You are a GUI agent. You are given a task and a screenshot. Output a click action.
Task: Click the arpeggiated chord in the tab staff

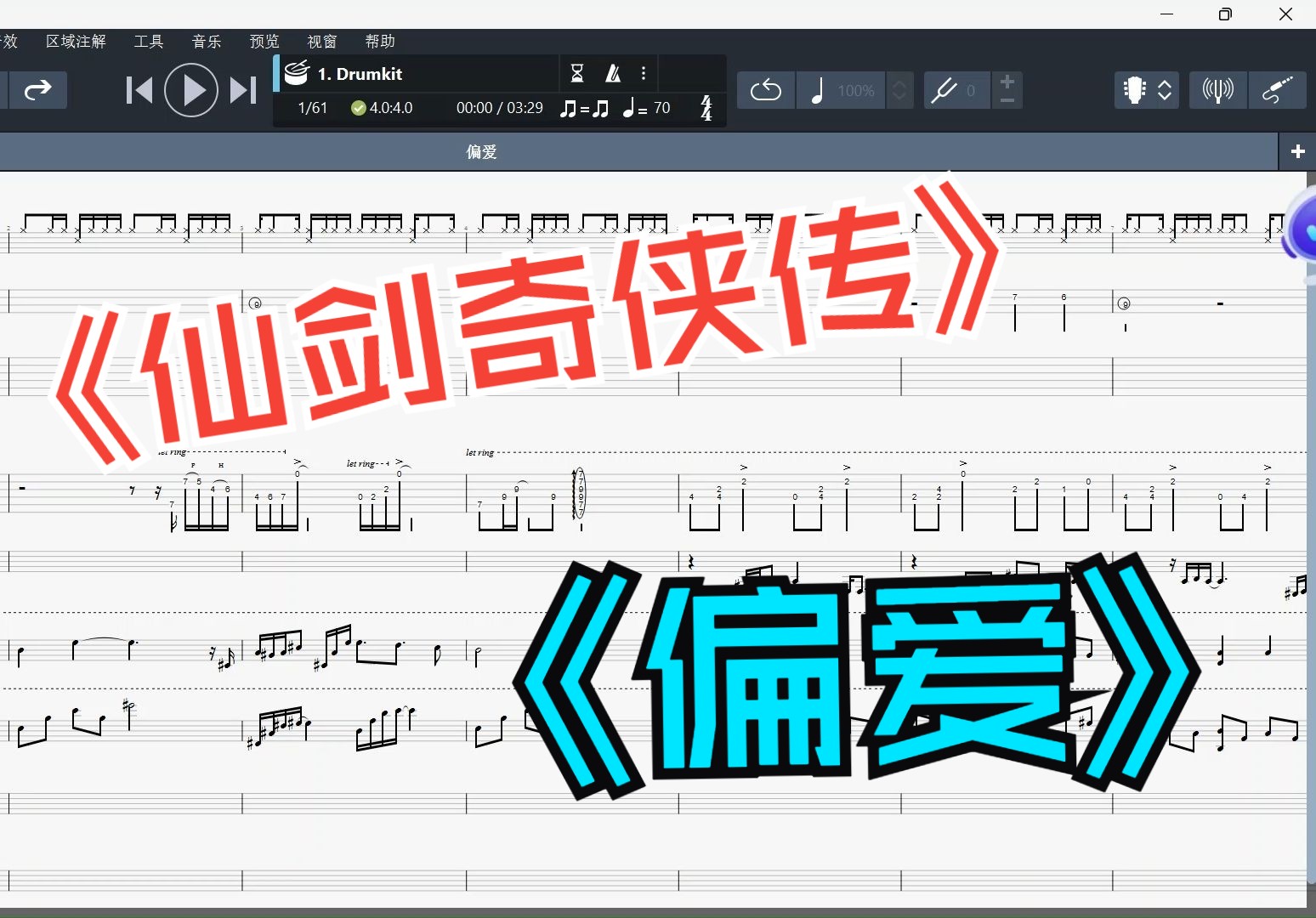tap(581, 493)
